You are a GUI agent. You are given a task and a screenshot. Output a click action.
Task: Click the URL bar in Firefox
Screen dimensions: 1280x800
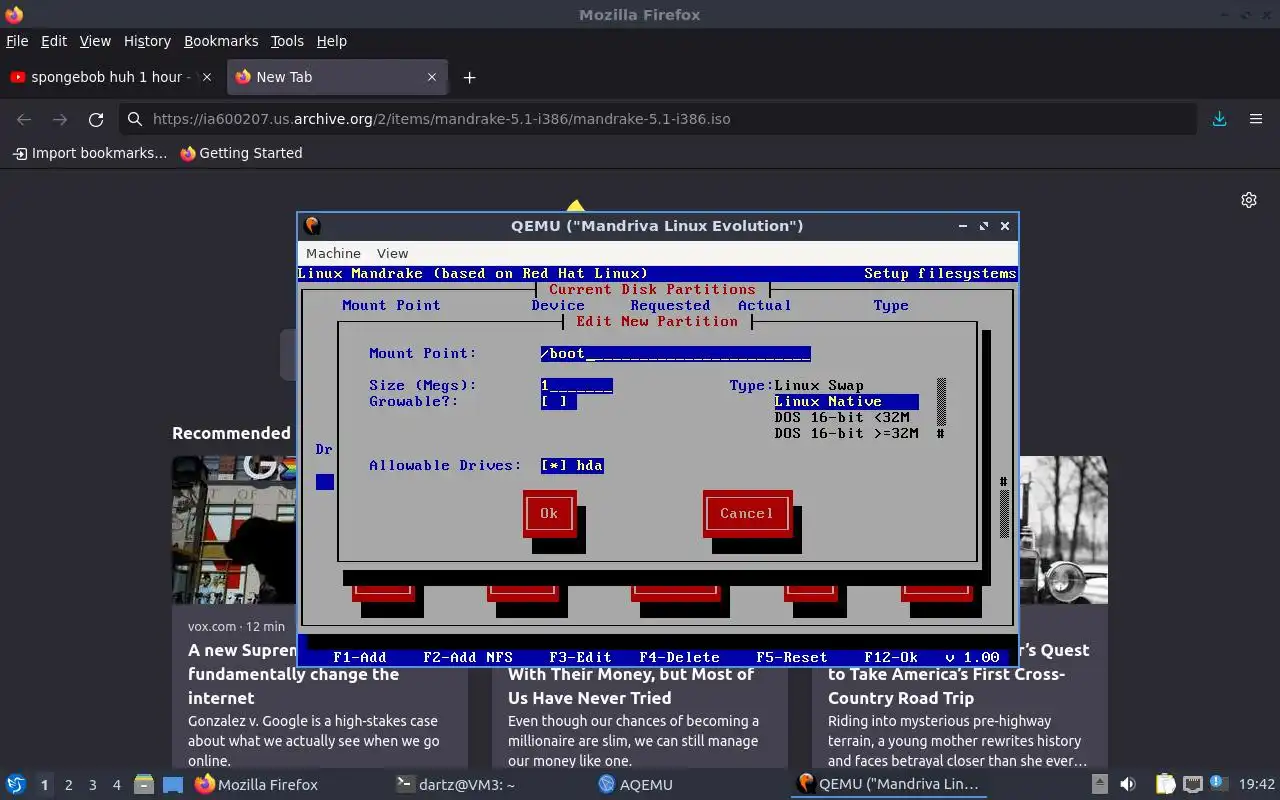point(657,119)
